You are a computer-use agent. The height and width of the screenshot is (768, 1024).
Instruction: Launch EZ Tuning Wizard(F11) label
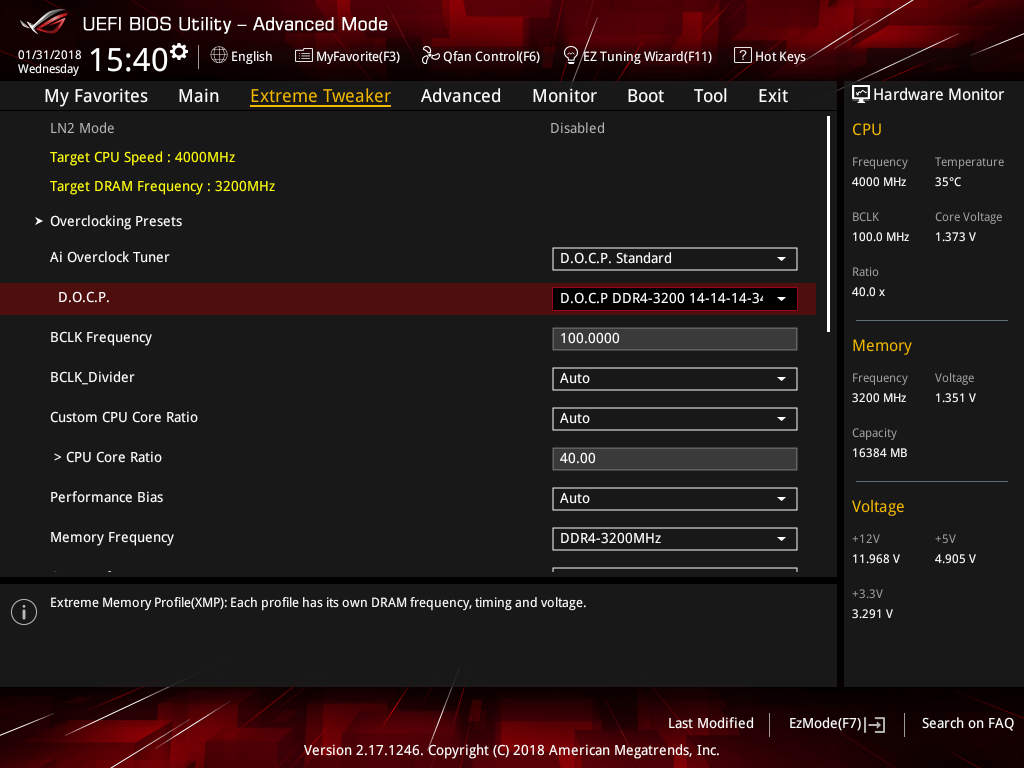click(647, 57)
